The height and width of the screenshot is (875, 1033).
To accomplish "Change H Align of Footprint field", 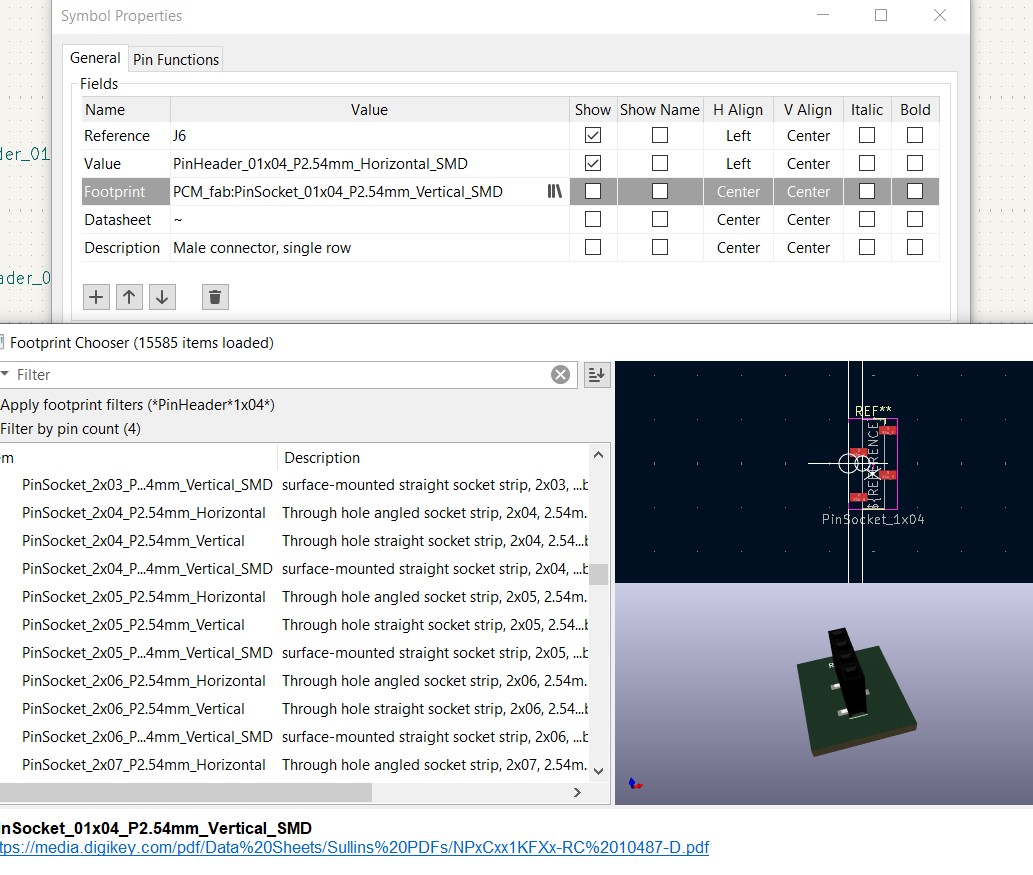I will pyautogui.click(x=738, y=192).
